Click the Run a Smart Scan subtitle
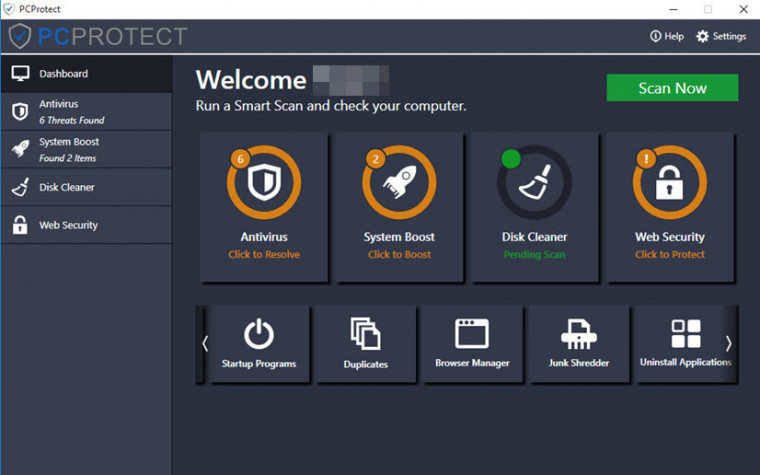This screenshot has height=475, width=760. point(331,106)
